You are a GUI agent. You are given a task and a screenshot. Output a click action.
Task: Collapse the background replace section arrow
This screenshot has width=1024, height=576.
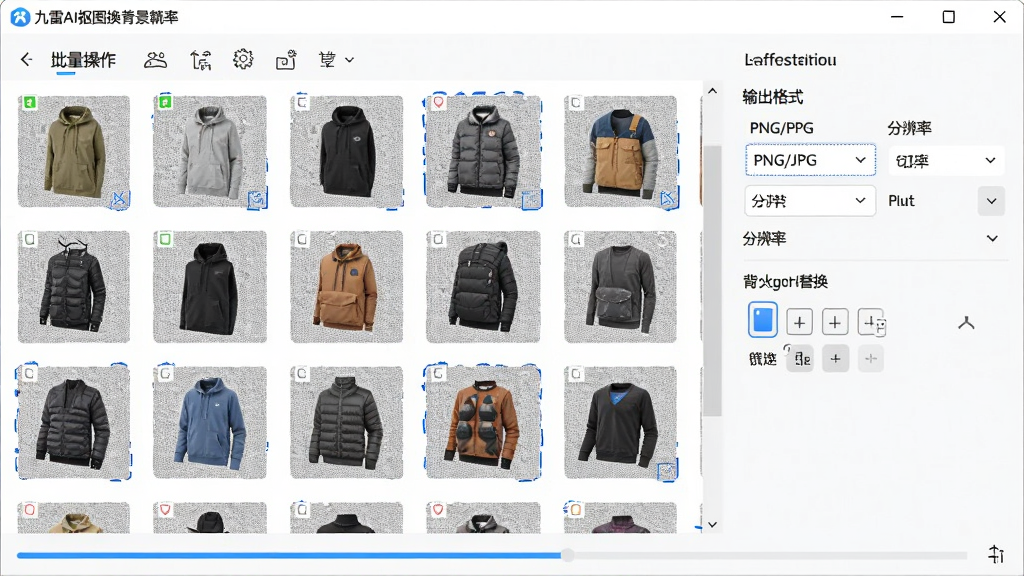966,323
